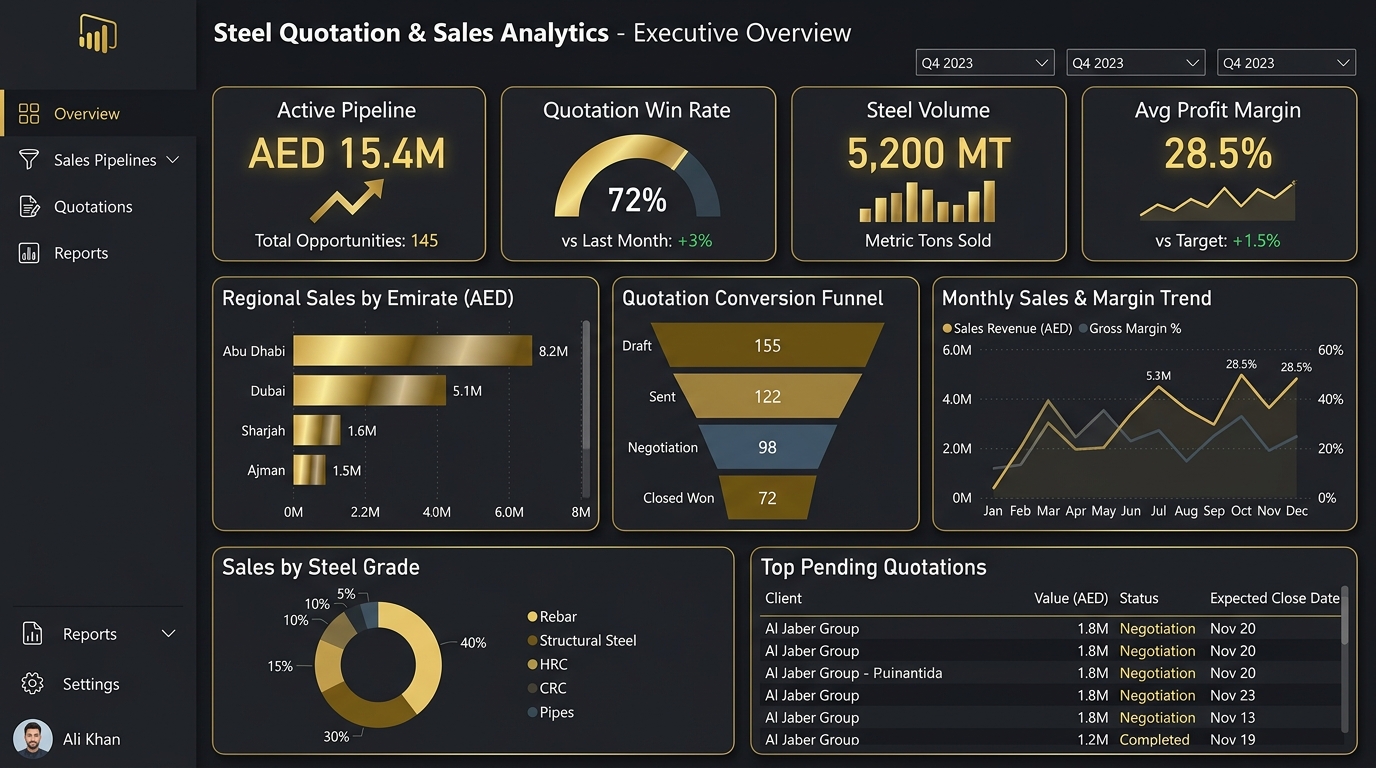Click the bottom Reports file icon
Image resolution: width=1376 pixels, height=768 pixels.
32,634
